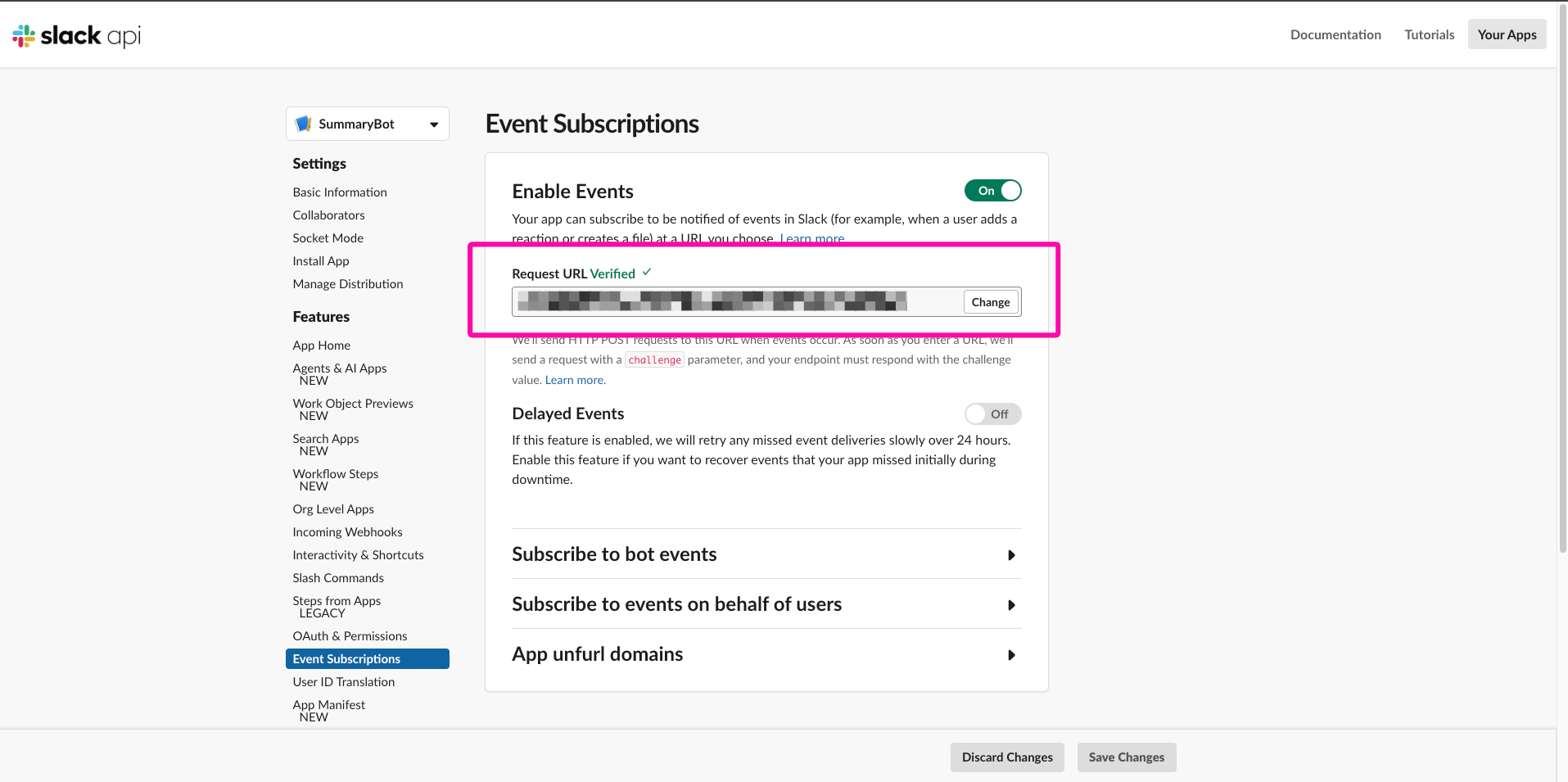Open the Tutorials page
1568x782 pixels.
[1429, 34]
